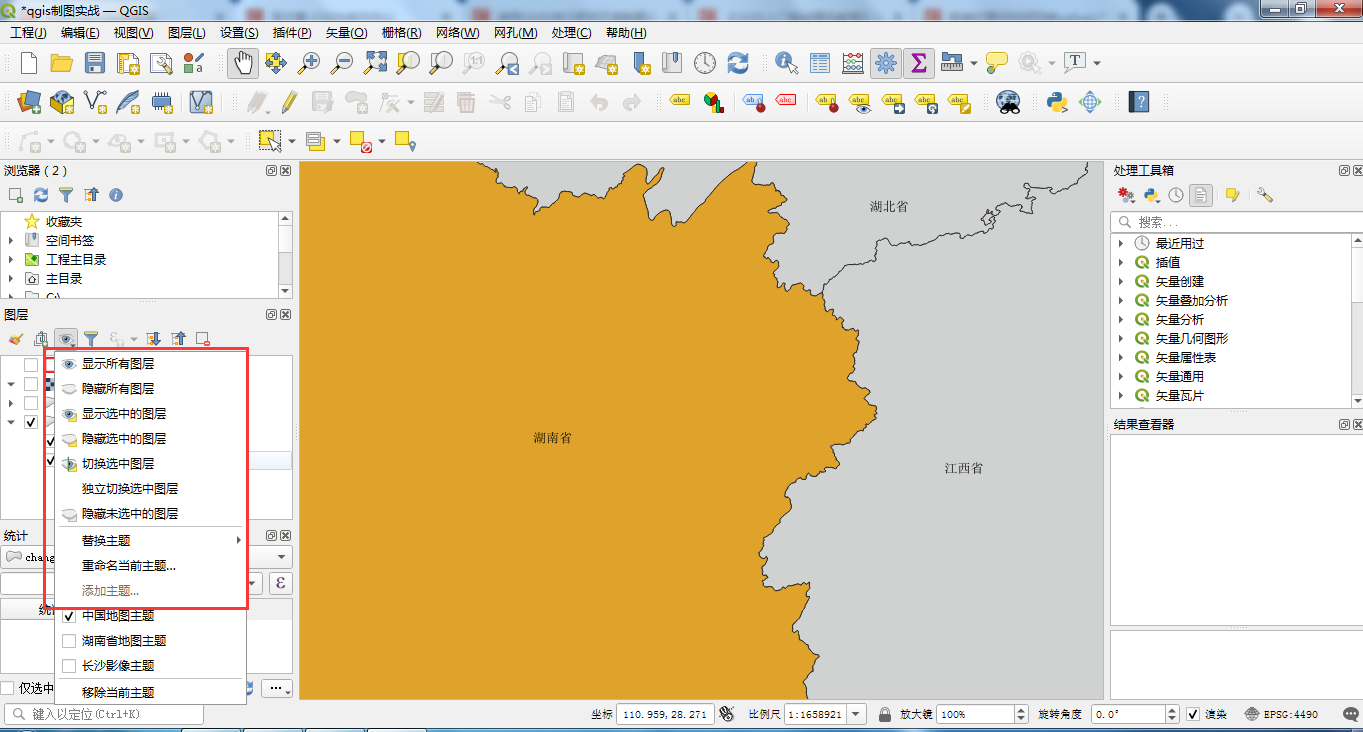Click the deselect features icon
1363x732 pixels.
[360, 141]
